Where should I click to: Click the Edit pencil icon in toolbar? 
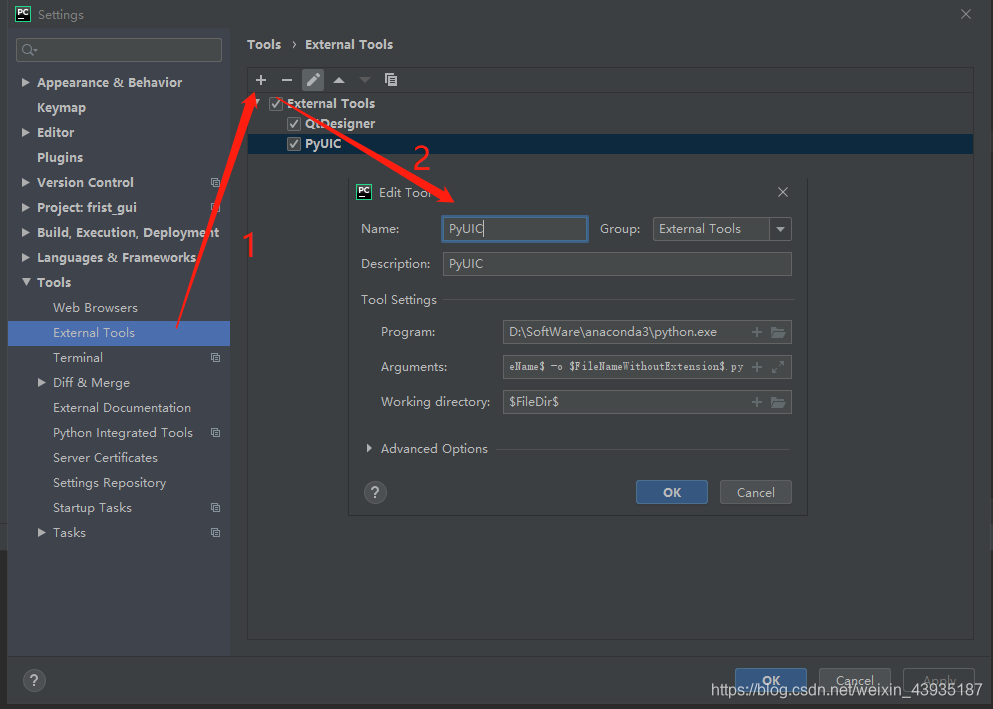313,80
